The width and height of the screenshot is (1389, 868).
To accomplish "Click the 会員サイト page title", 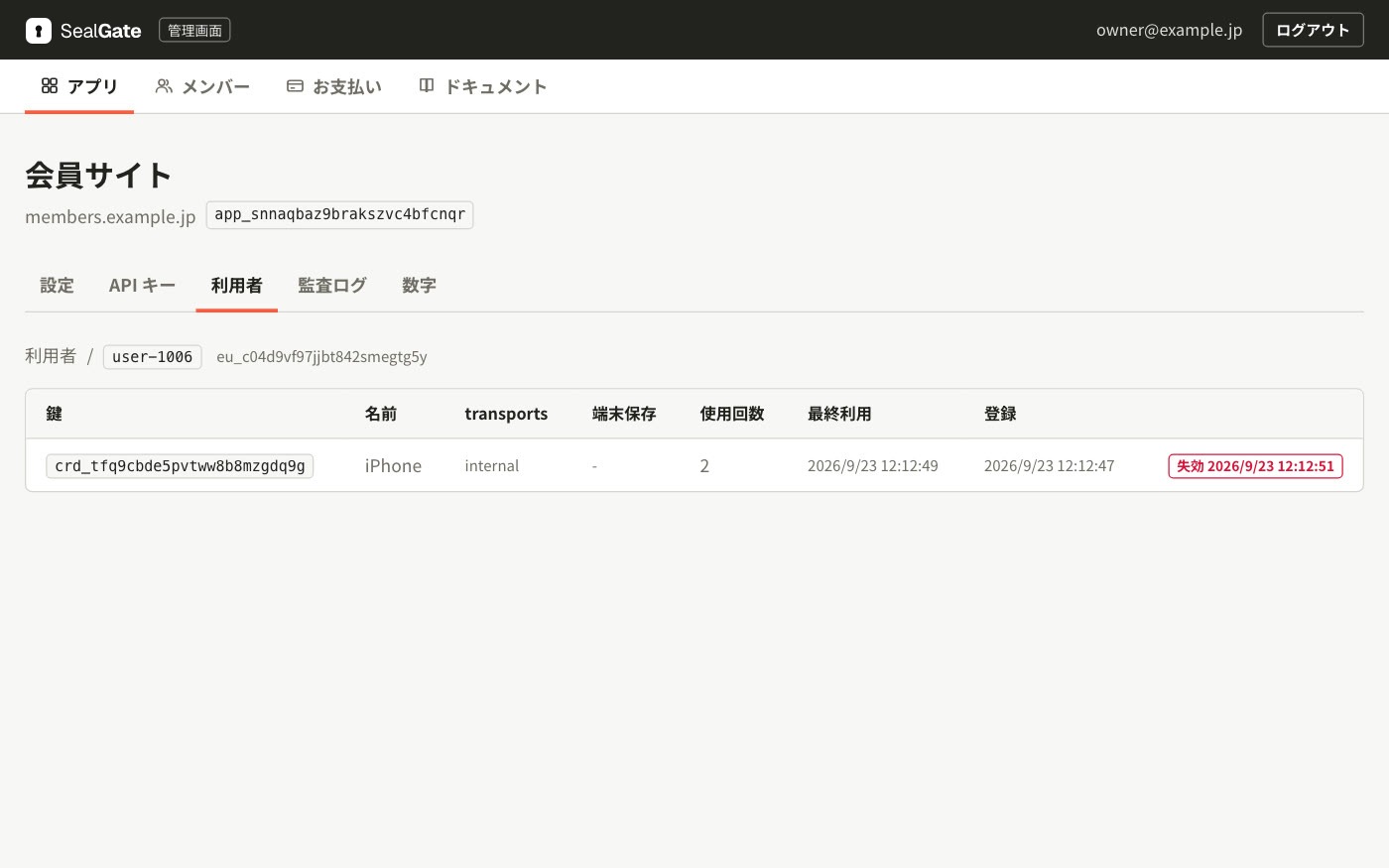I will (98, 175).
